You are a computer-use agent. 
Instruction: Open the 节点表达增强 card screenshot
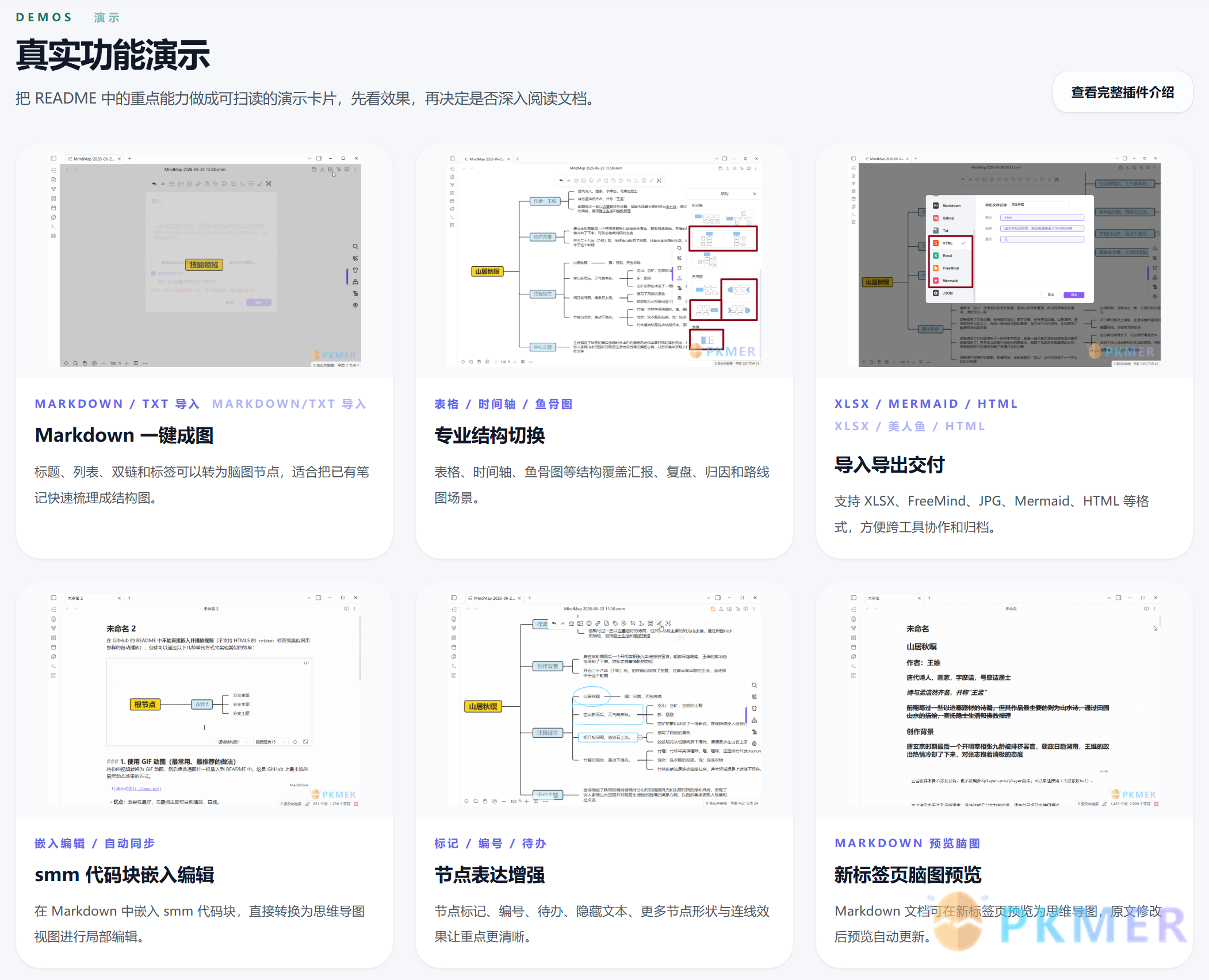tap(604, 699)
